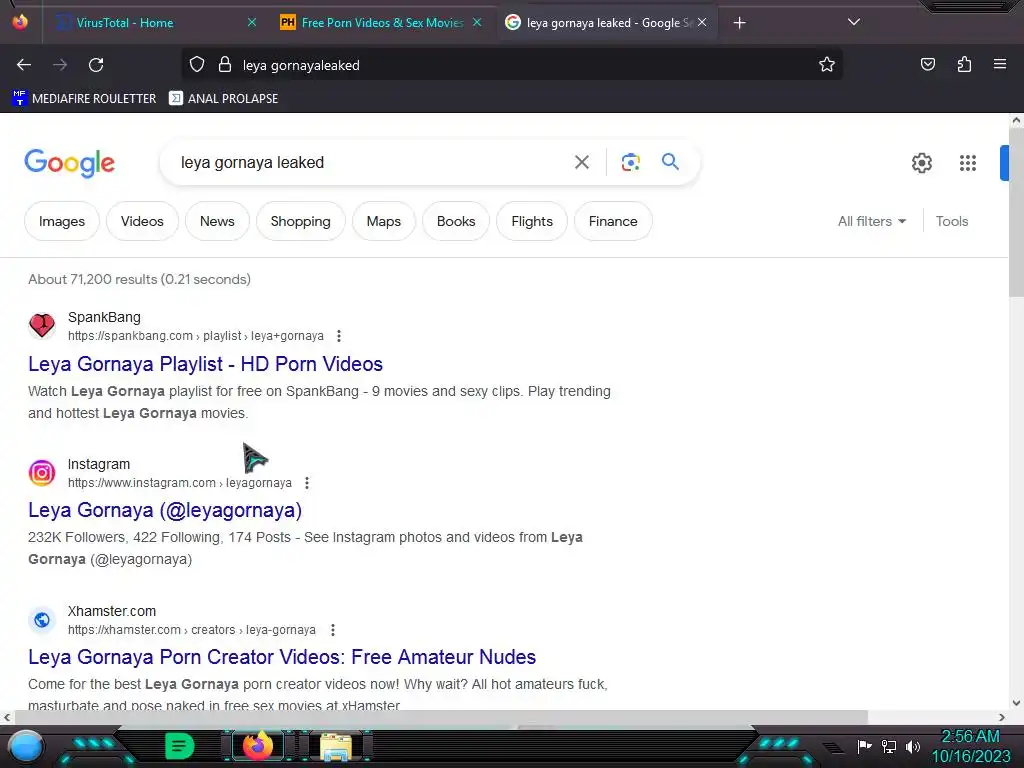Filter results by Flights
1024x768 pixels.
(532, 221)
